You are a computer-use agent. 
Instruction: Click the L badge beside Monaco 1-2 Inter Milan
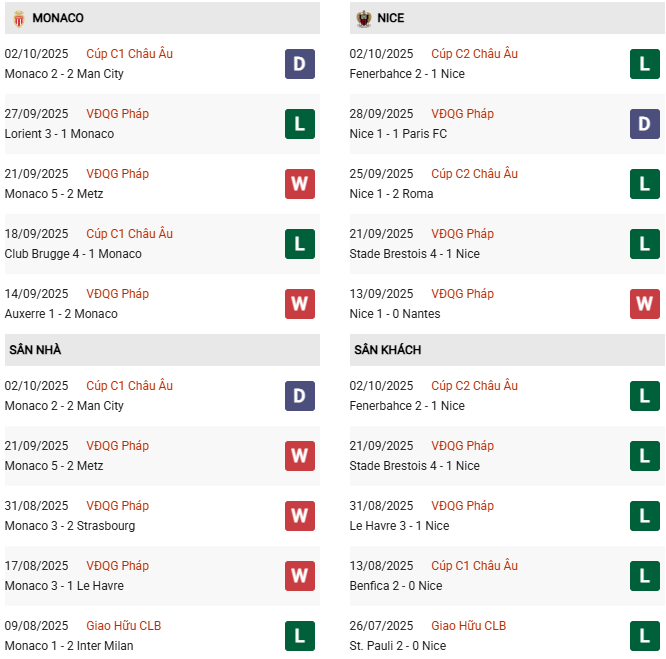click(300, 636)
